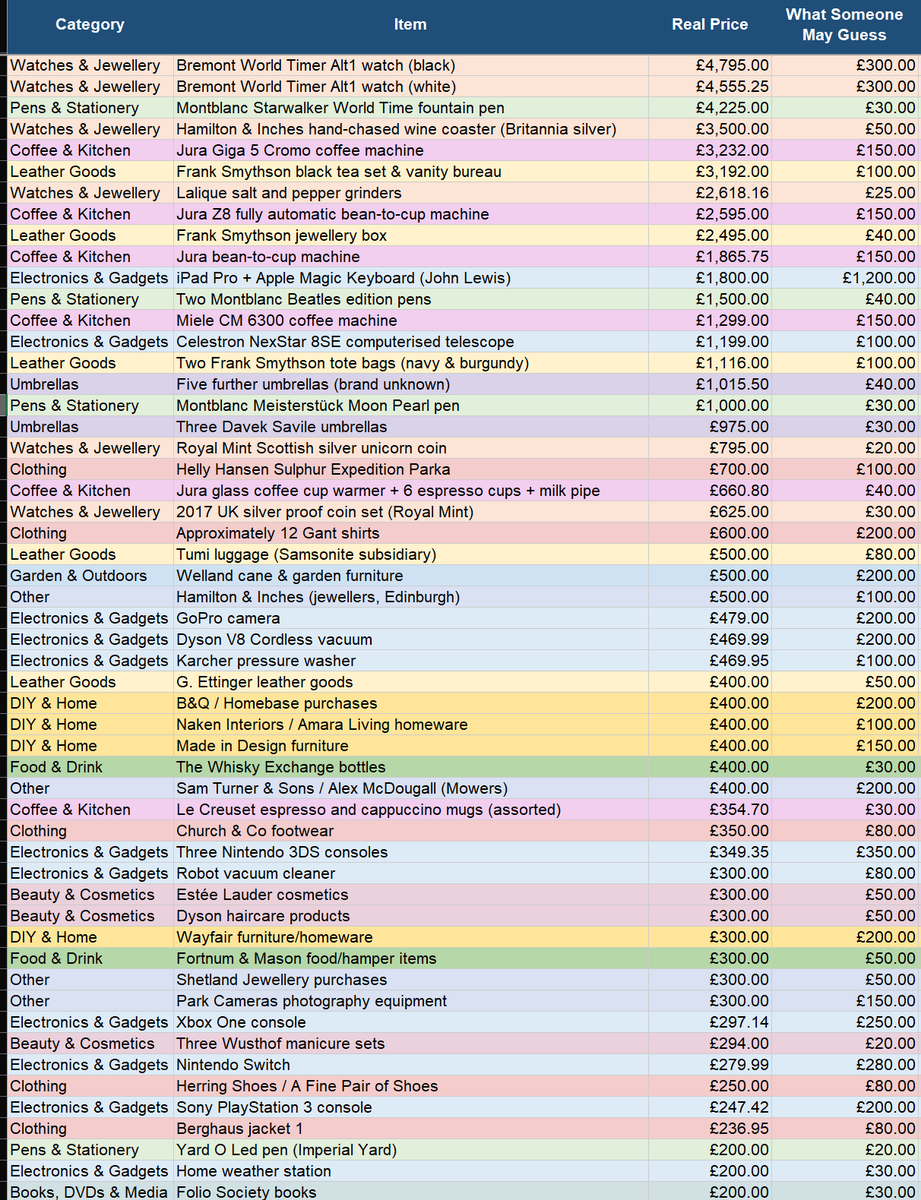Select Two Montblanc Beatles edition pens
This screenshot has width=921, height=1200.
pyautogui.click(x=411, y=299)
